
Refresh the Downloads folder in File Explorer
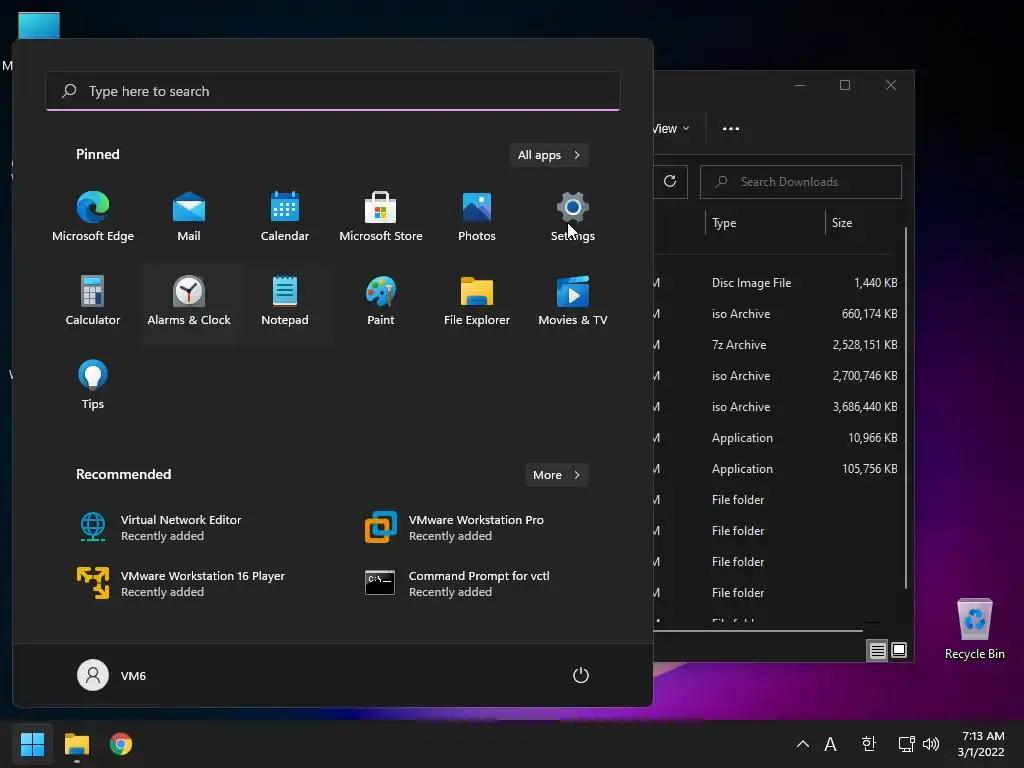(x=670, y=182)
